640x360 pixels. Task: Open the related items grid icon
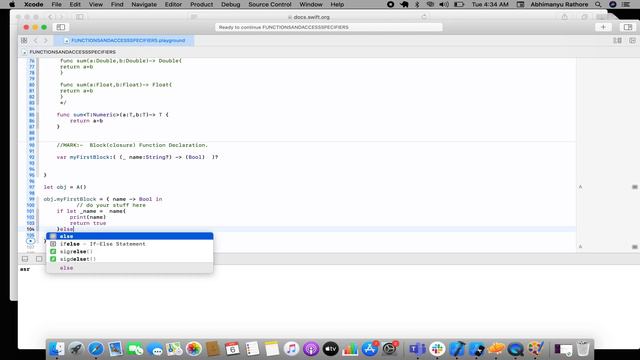(x=24, y=40)
